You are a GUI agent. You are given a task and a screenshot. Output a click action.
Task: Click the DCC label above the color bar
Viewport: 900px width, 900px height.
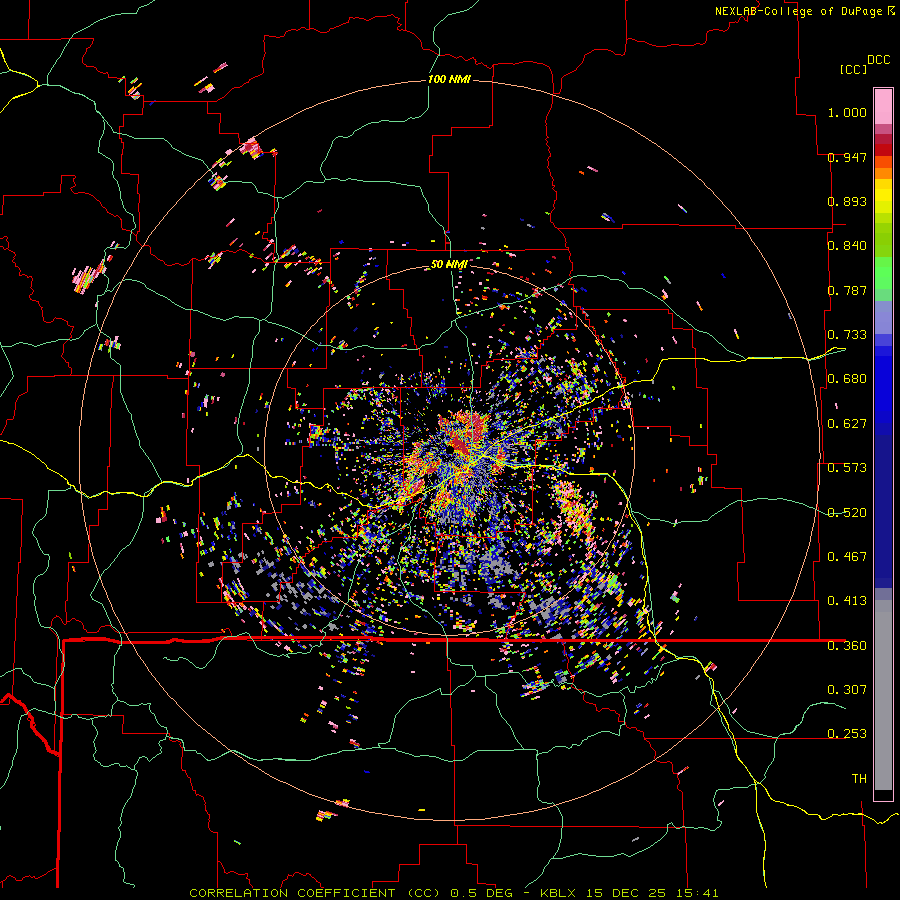click(879, 60)
